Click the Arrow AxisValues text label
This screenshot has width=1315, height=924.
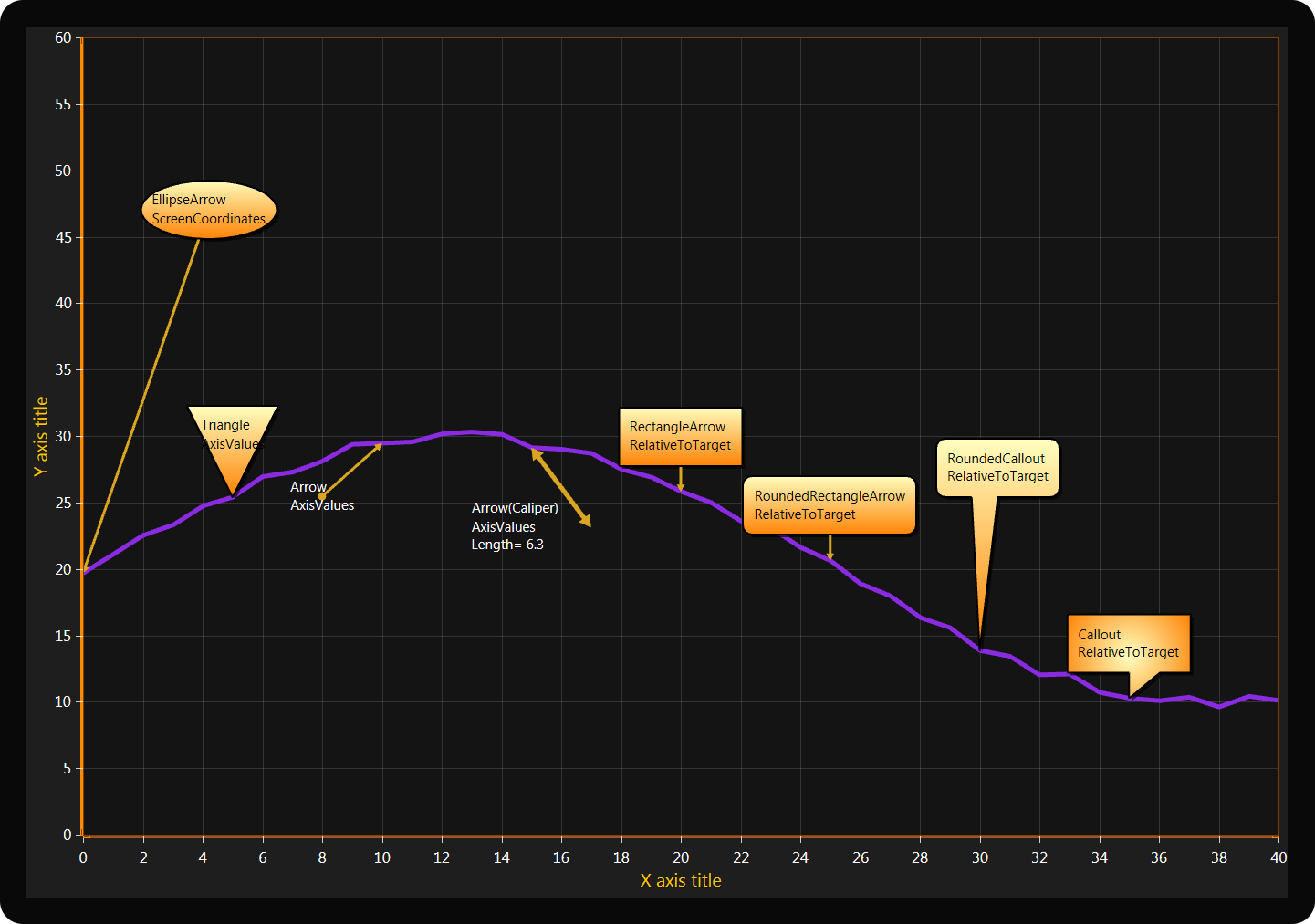point(321,496)
